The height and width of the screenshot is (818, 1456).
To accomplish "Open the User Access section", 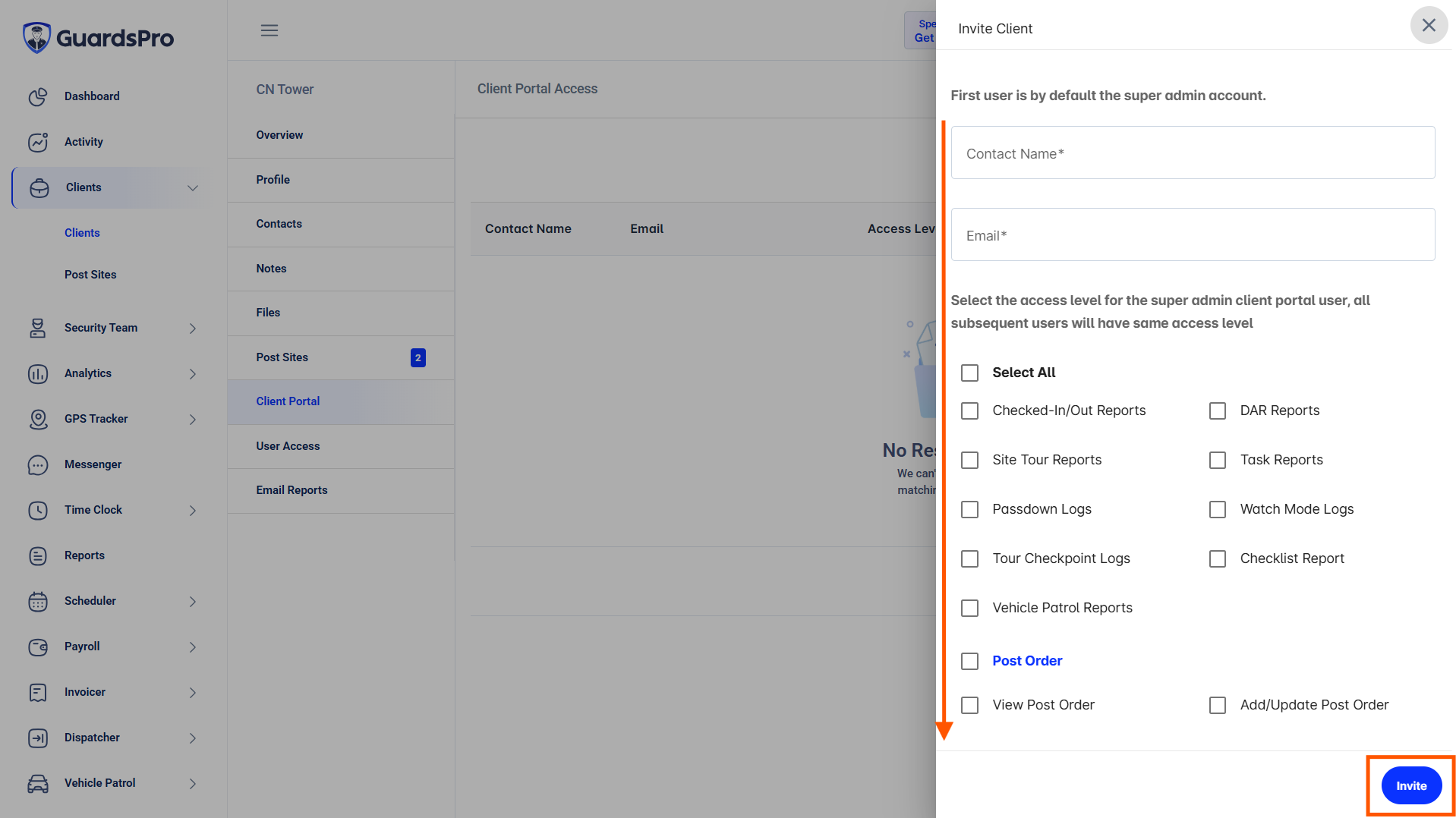I will tap(341, 446).
